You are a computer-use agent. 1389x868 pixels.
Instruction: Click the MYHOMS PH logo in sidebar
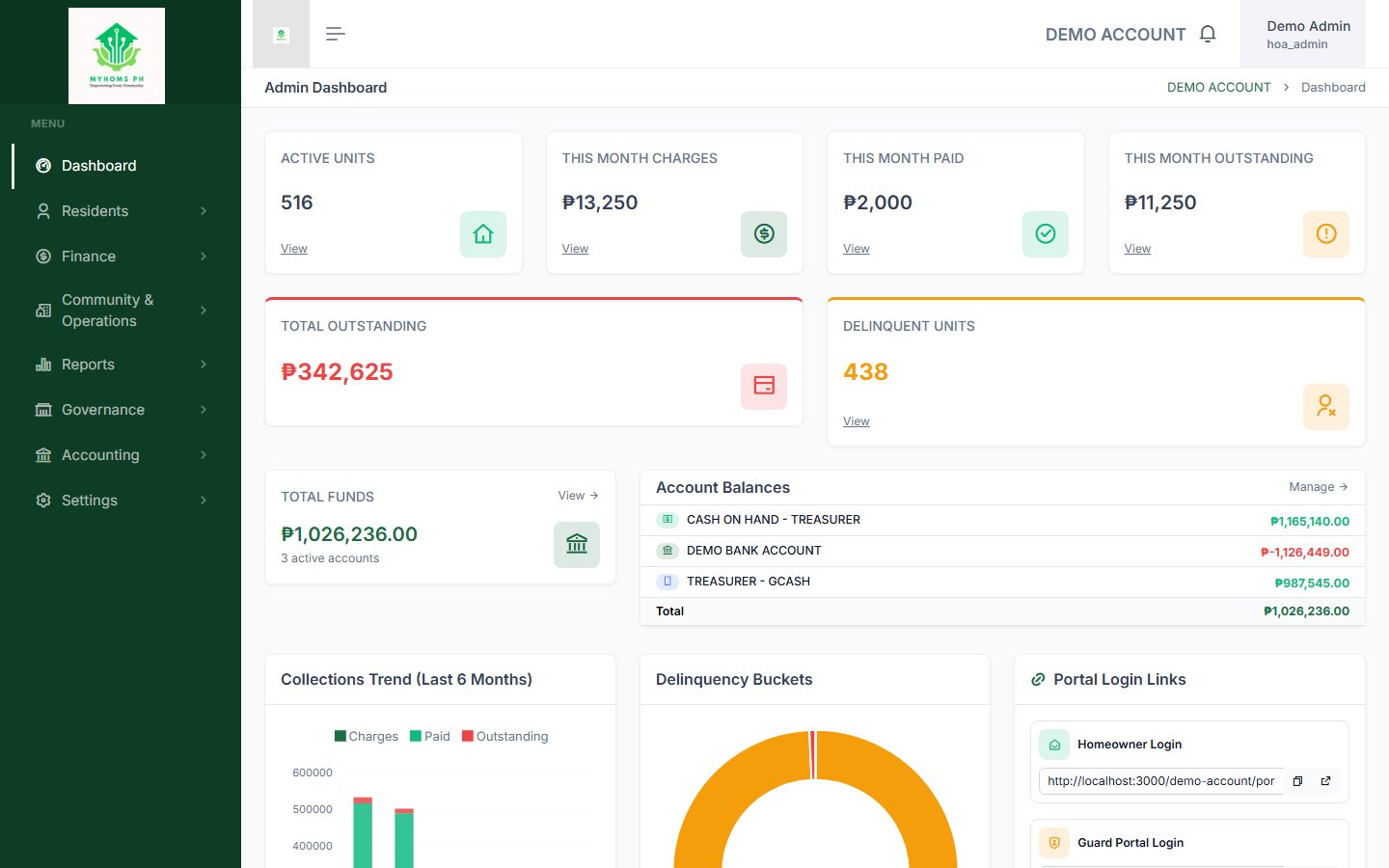(x=117, y=56)
